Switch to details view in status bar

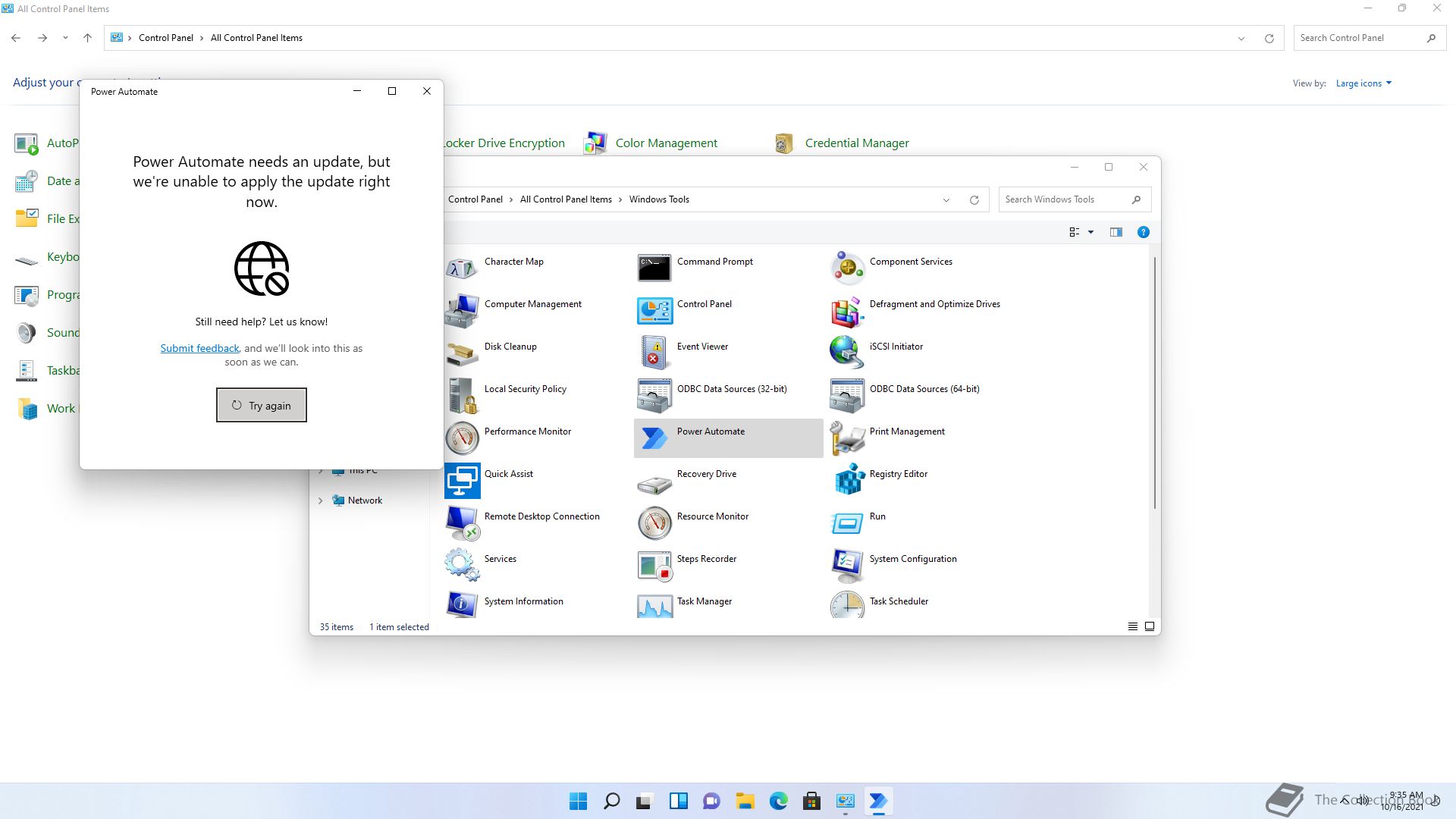pyautogui.click(x=1133, y=626)
